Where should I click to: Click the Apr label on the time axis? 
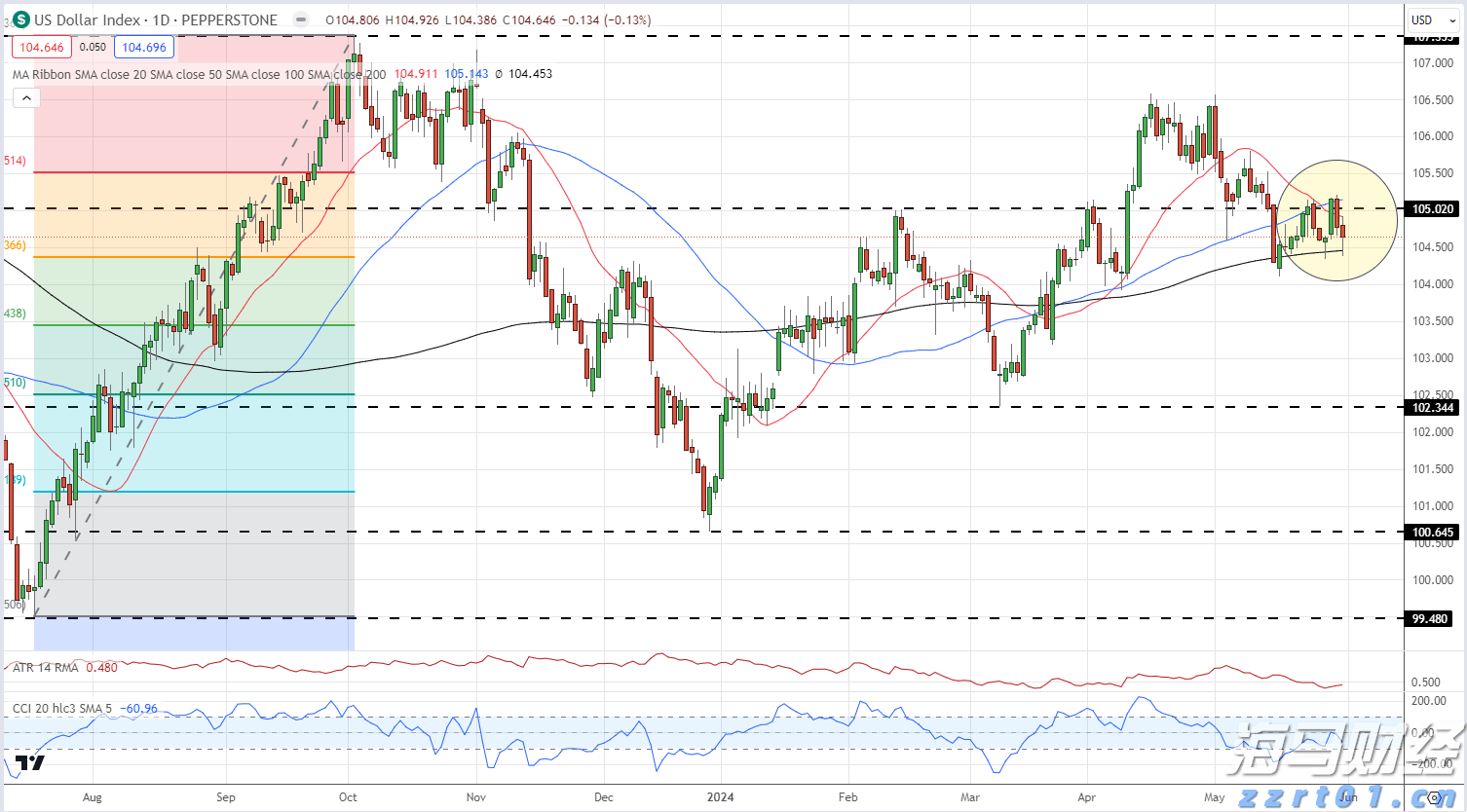pos(1087,797)
